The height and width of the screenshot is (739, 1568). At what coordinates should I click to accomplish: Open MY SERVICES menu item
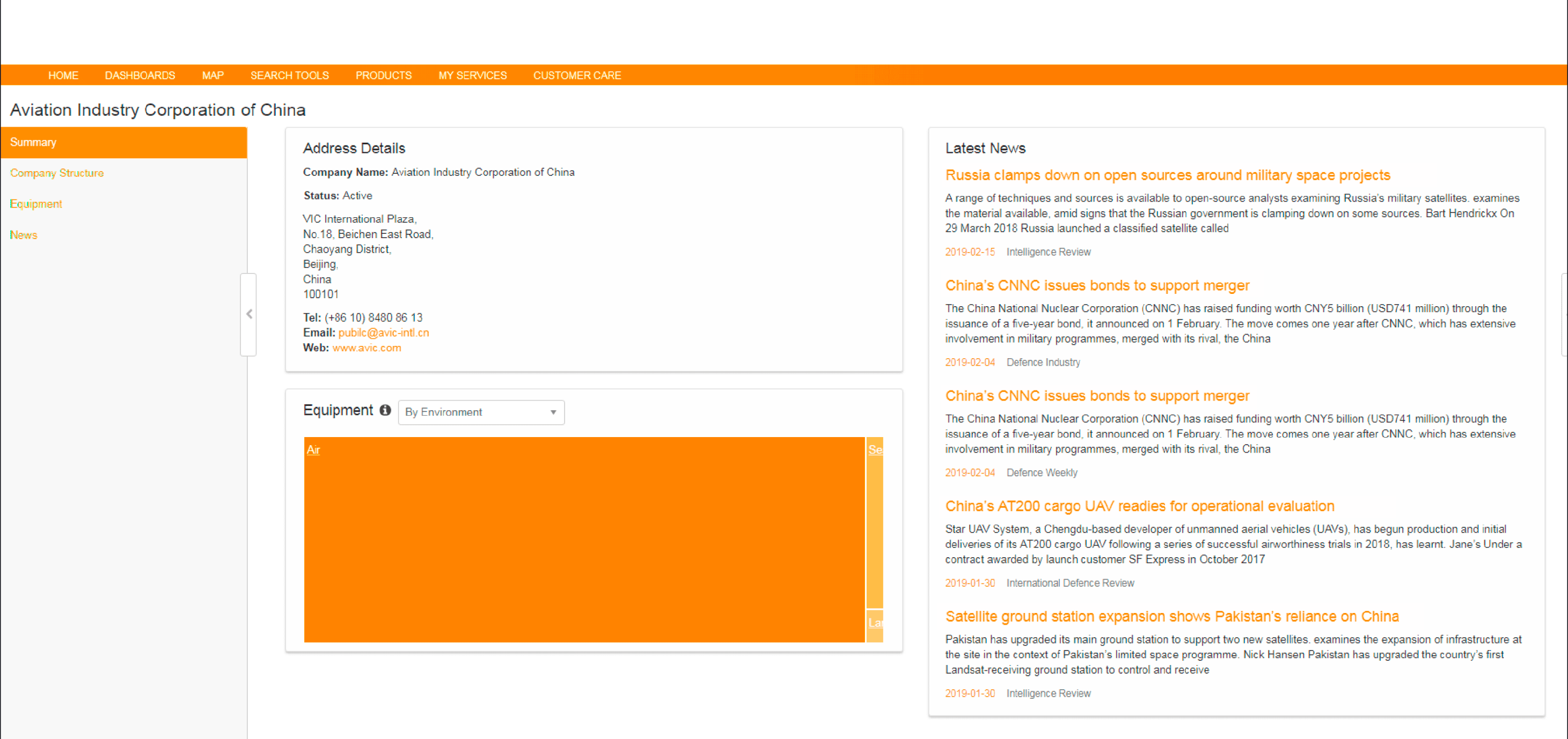click(x=472, y=76)
